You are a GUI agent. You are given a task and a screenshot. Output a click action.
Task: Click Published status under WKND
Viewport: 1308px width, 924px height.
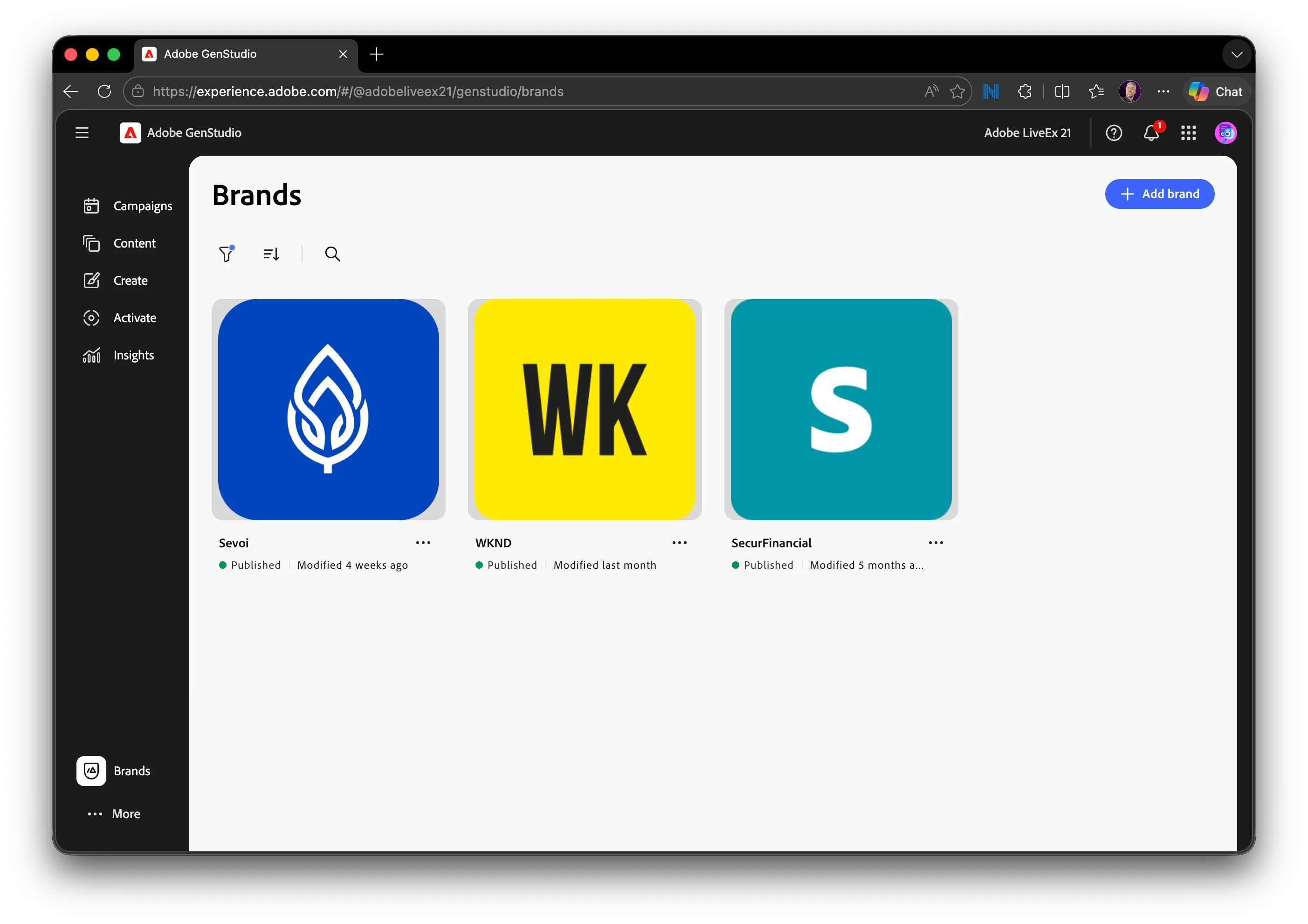click(x=506, y=565)
